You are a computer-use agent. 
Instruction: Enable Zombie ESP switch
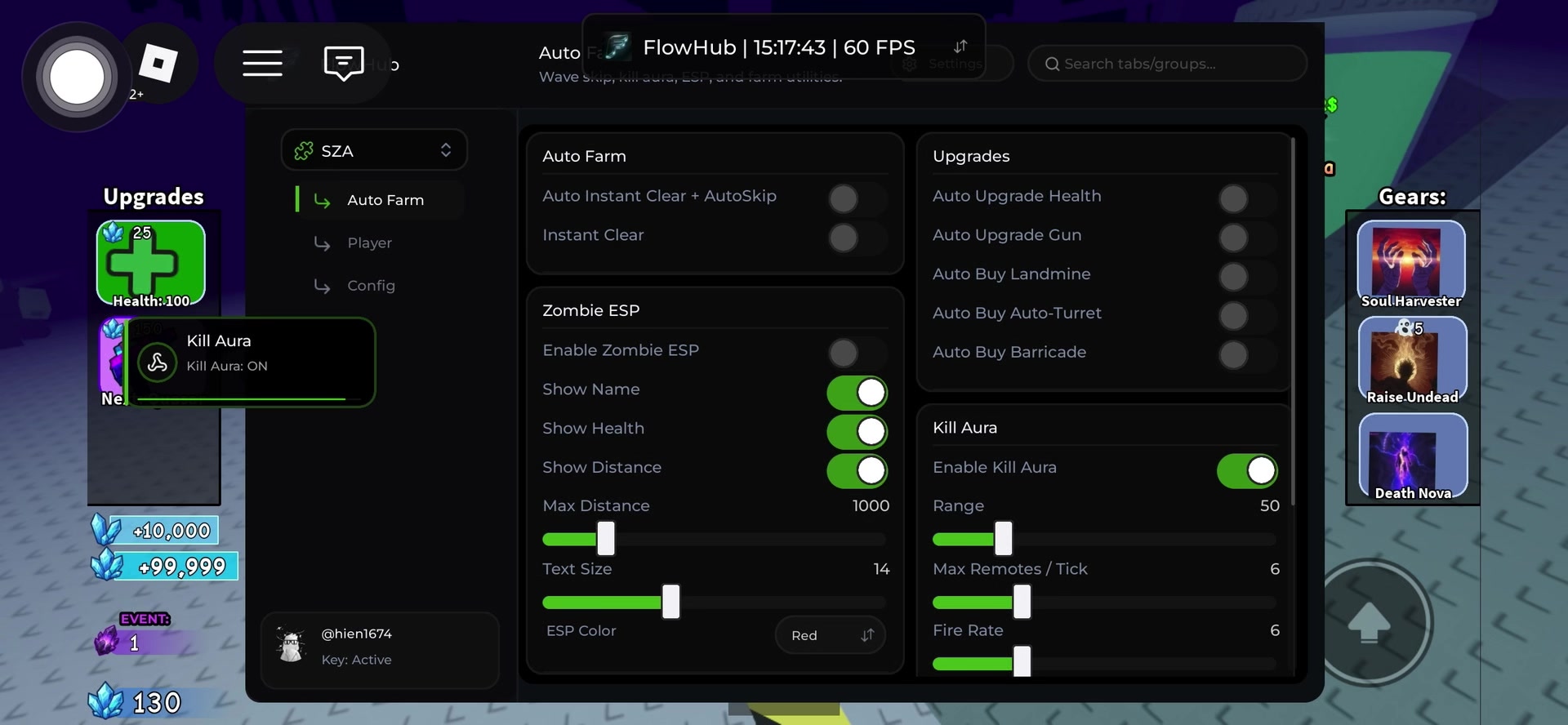click(857, 353)
